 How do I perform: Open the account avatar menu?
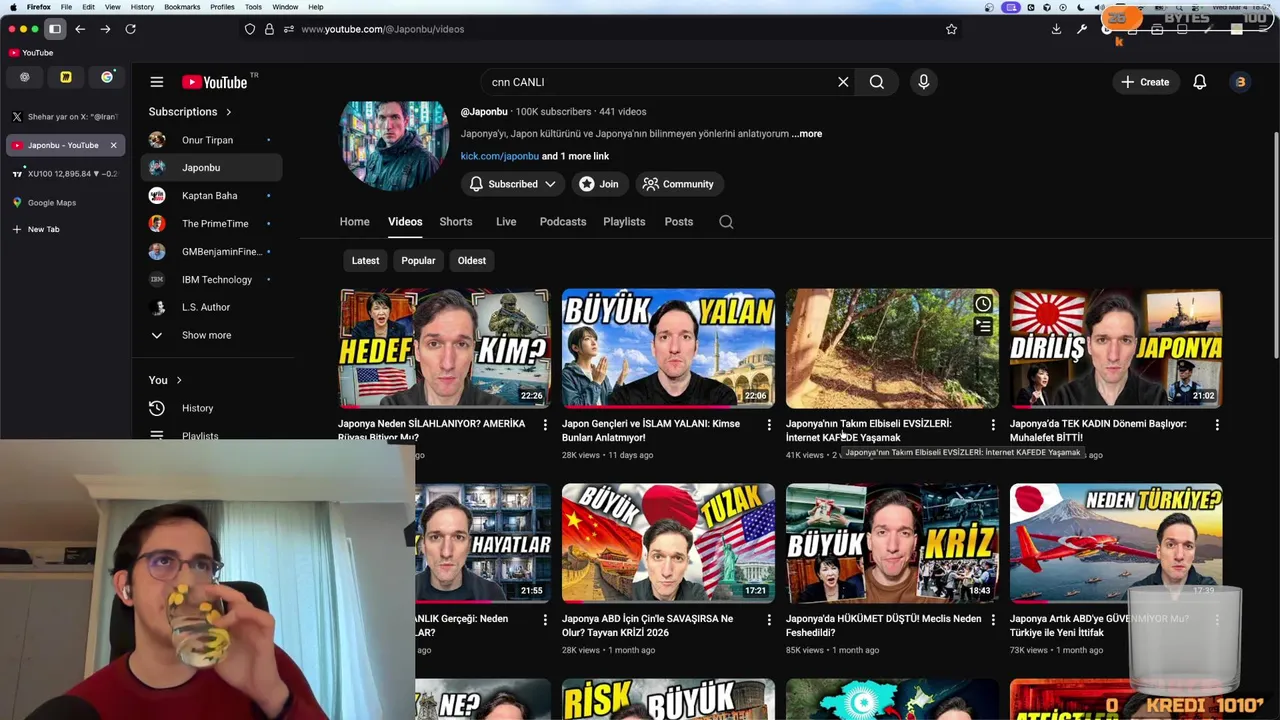pyautogui.click(x=1240, y=82)
